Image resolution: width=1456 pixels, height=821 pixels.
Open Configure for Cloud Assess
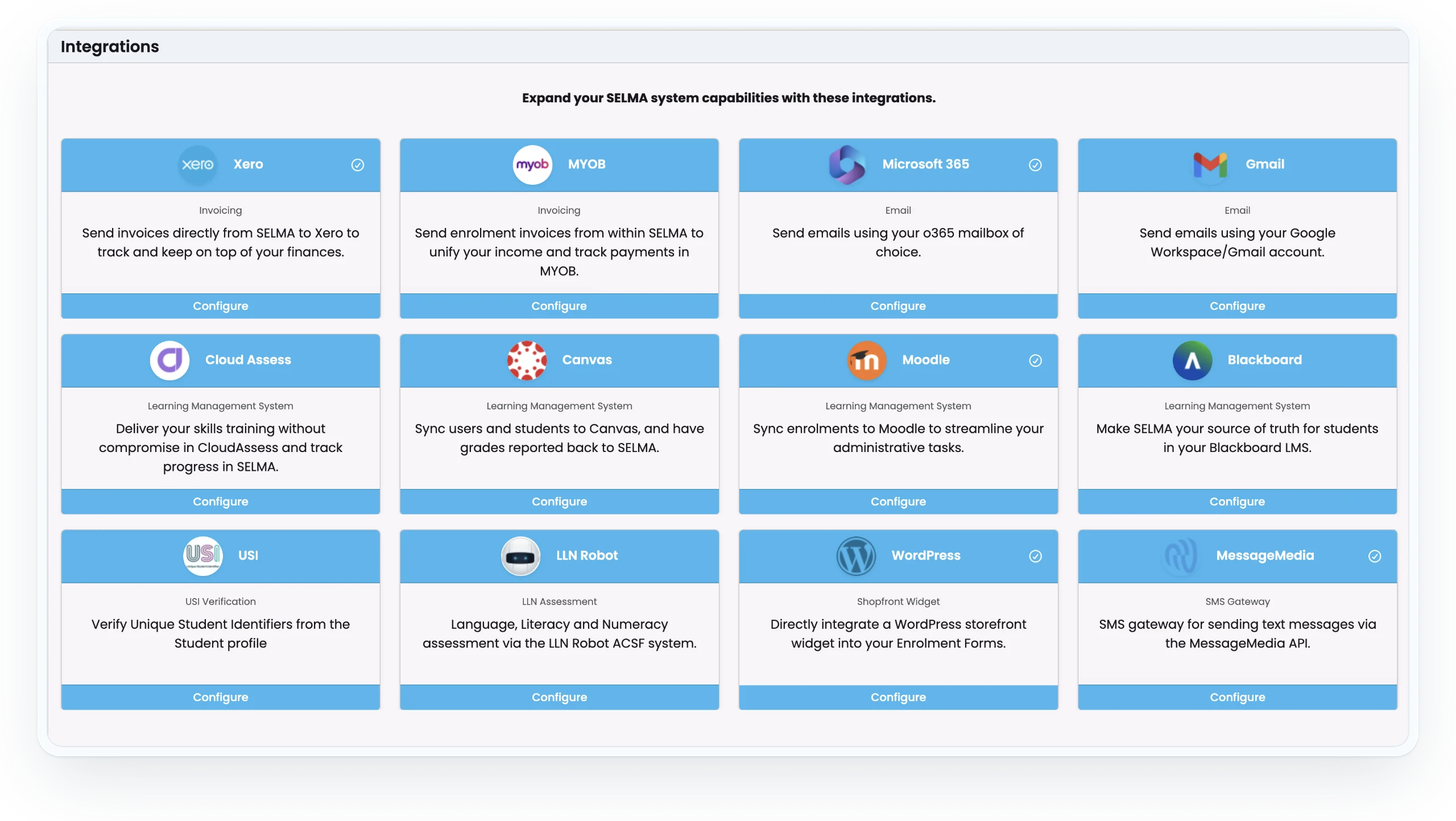(x=221, y=501)
